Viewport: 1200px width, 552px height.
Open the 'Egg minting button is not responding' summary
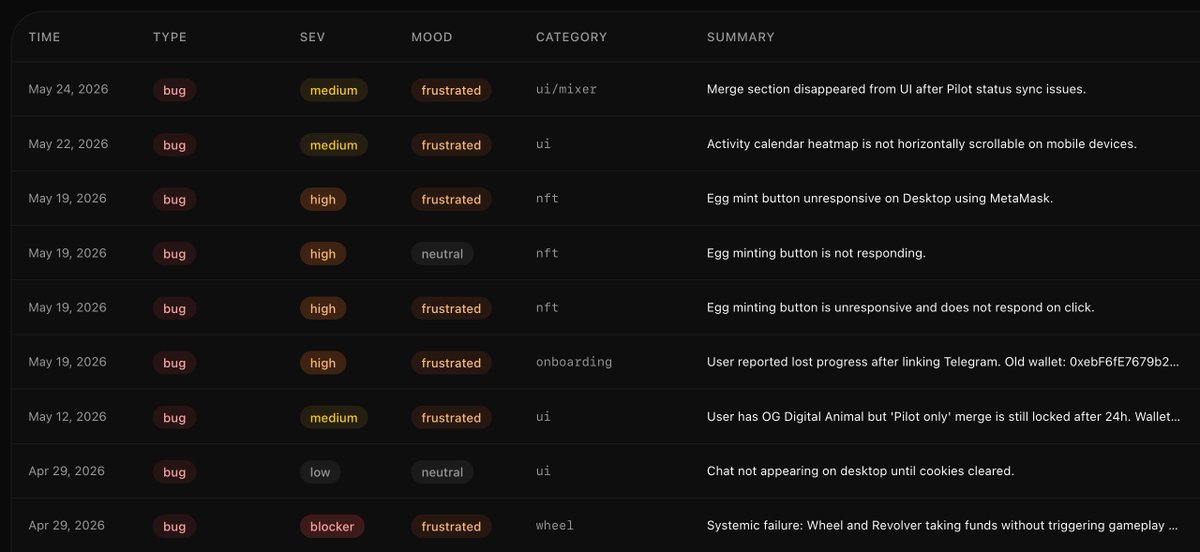tap(816, 254)
